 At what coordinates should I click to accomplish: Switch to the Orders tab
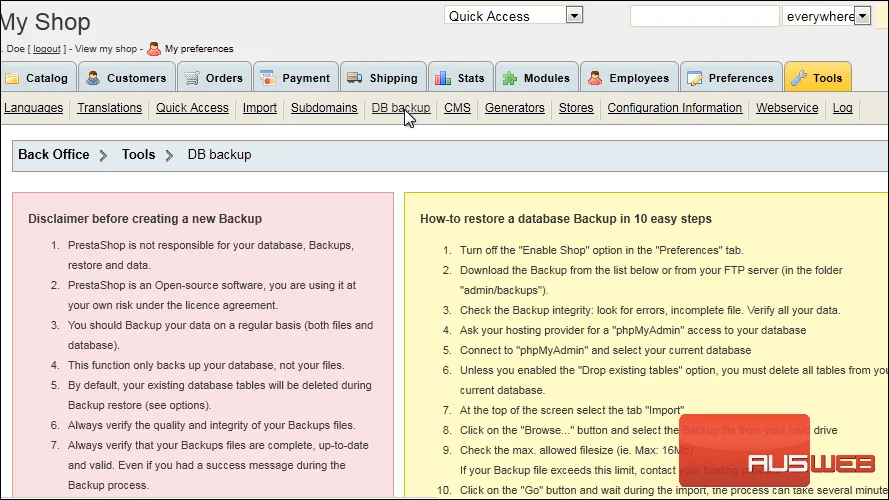214,77
